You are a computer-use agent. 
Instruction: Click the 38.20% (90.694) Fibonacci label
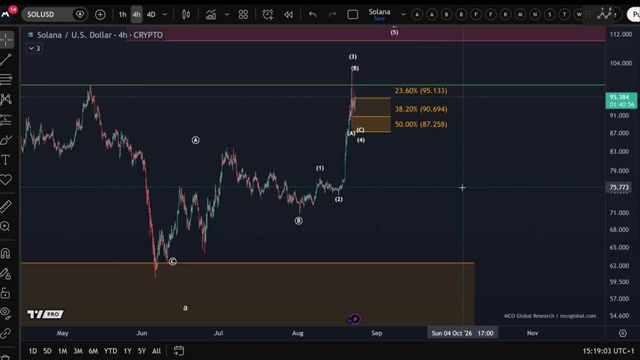click(x=421, y=109)
